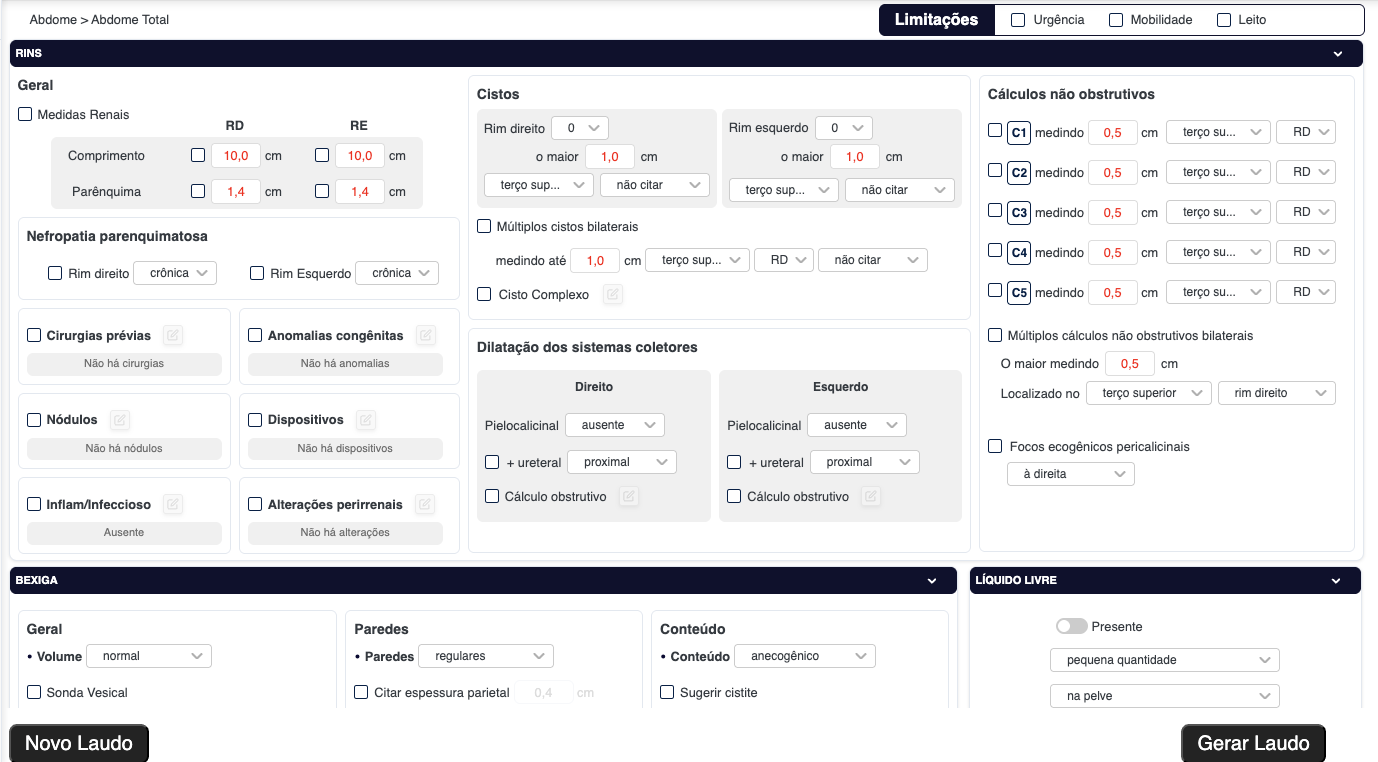This screenshot has height=762, width=1378.
Task: Collapse the RINS section chevron
Action: [1338, 54]
